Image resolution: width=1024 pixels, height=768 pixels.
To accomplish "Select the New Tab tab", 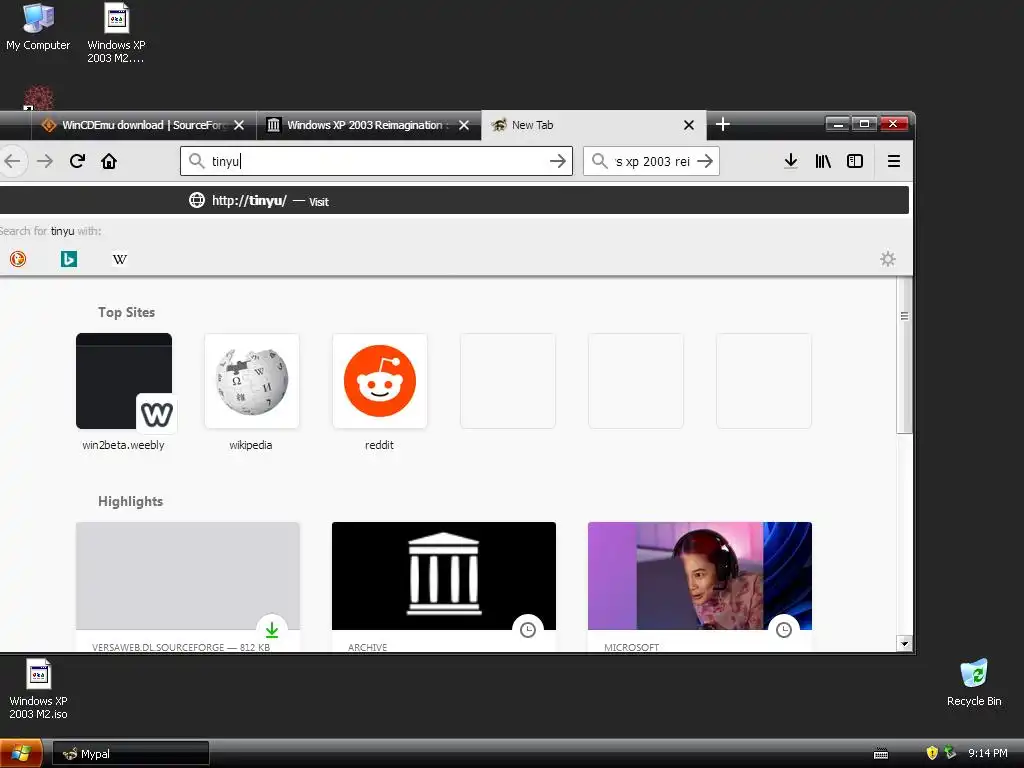I will [x=594, y=125].
